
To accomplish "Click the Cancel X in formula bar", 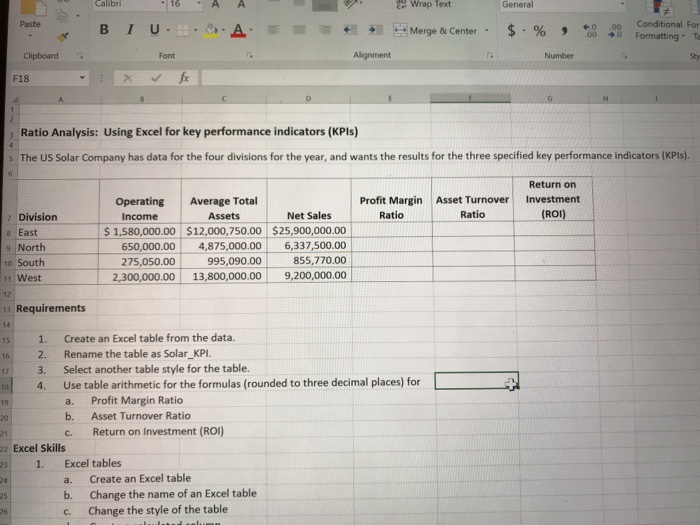I will pyautogui.click(x=128, y=79).
